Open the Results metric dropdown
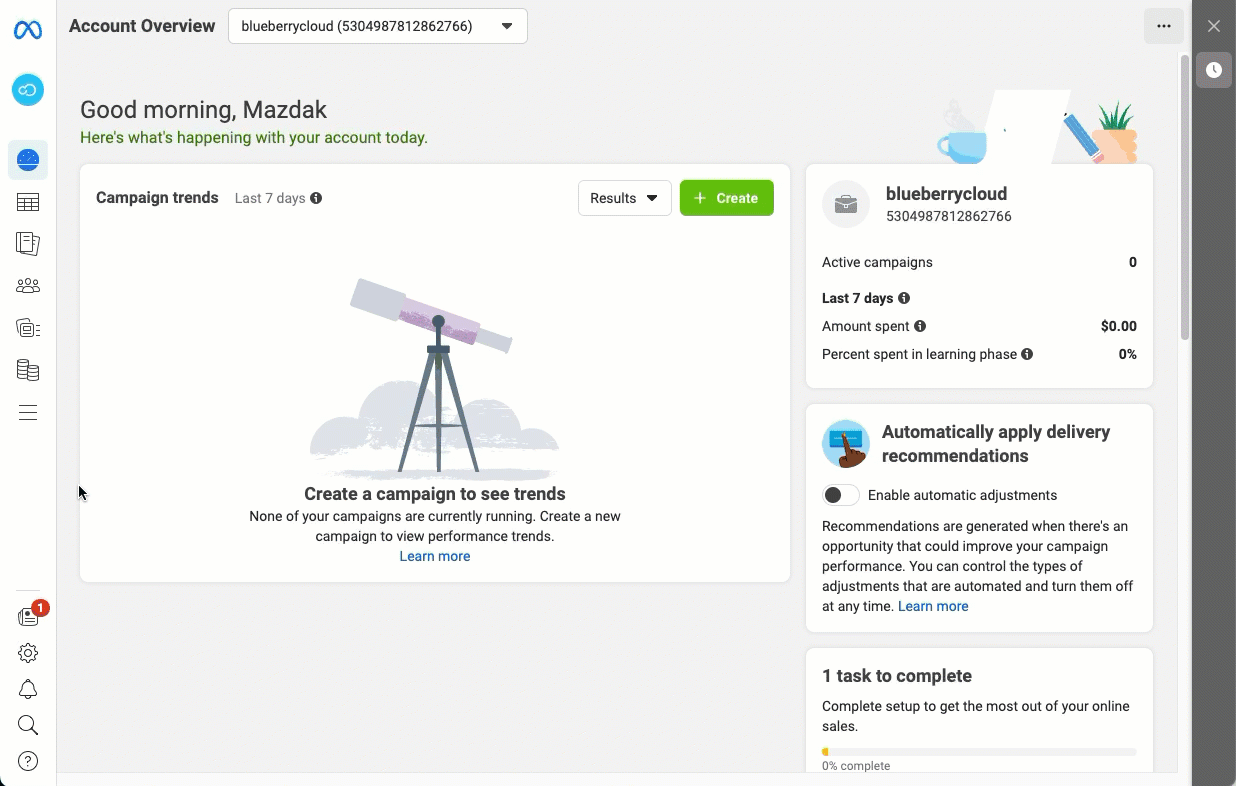 pos(624,198)
